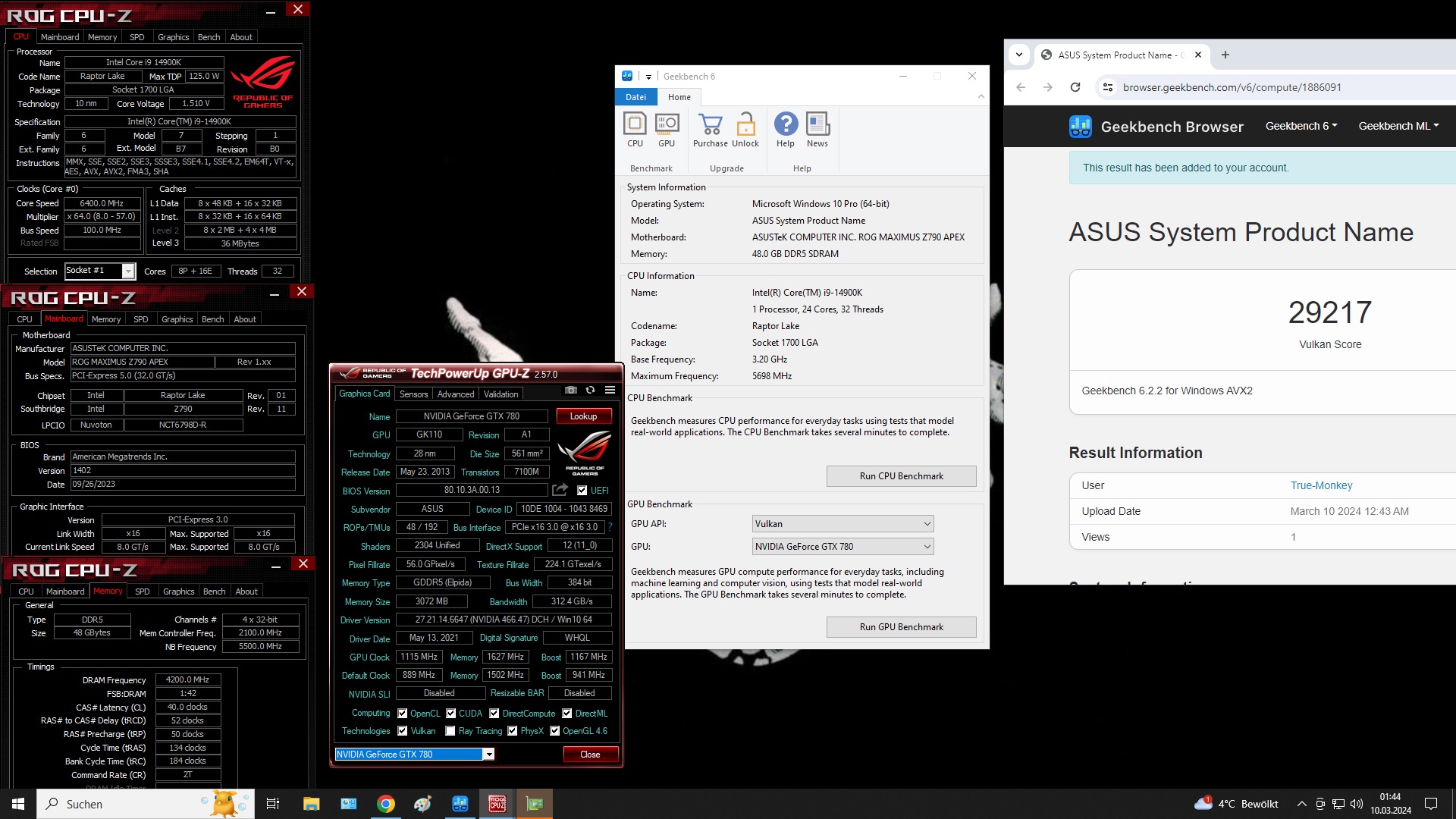Collapse the Geekbench ribbon with chevron
Viewport: 1456px width, 819px height.
(981, 97)
